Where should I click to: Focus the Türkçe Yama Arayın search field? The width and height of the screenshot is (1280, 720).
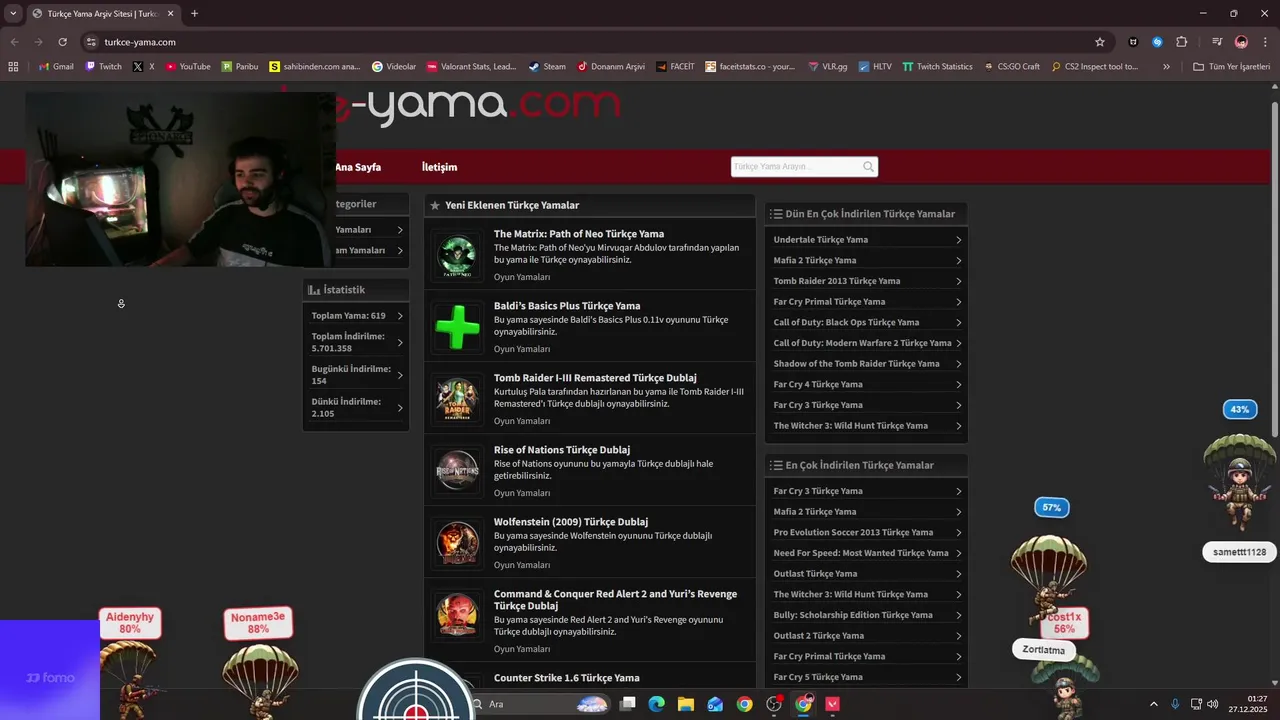[796, 167]
